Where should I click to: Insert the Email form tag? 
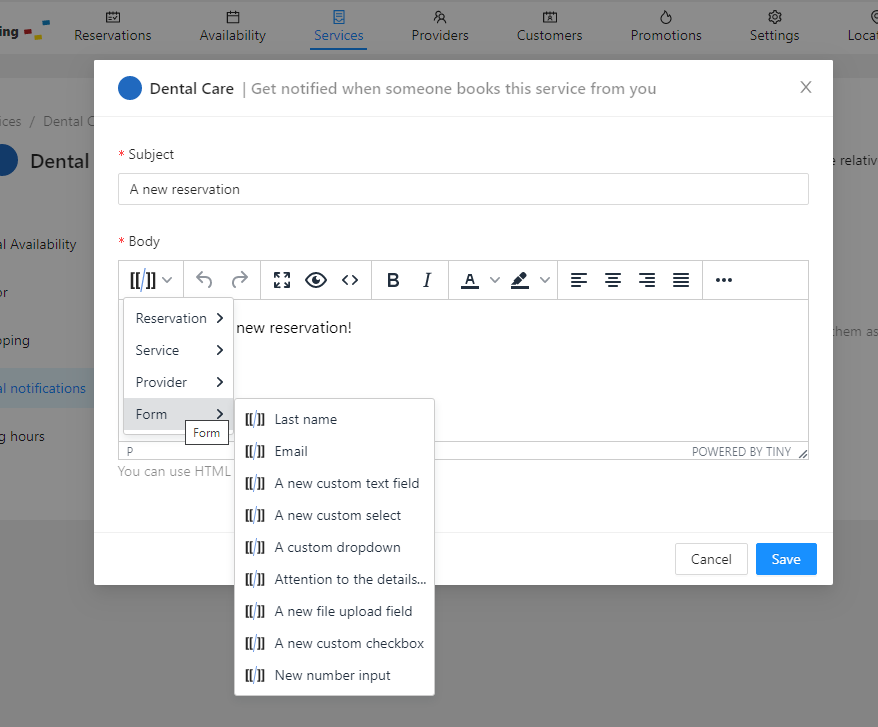click(x=289, y=451)
